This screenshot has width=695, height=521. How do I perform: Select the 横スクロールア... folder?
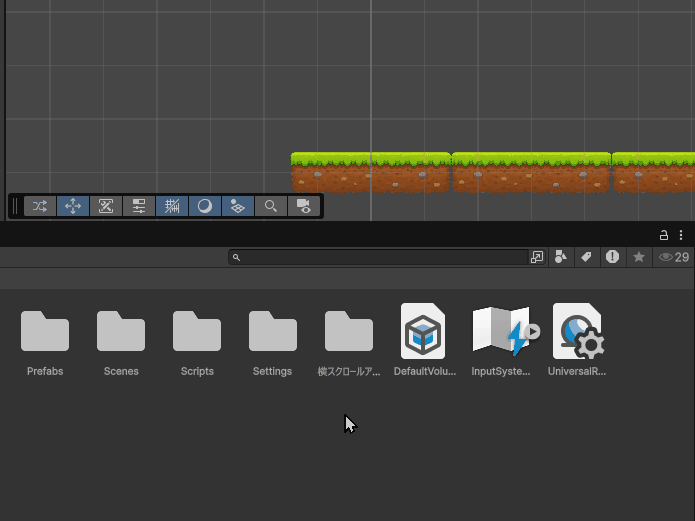[349, 331]
